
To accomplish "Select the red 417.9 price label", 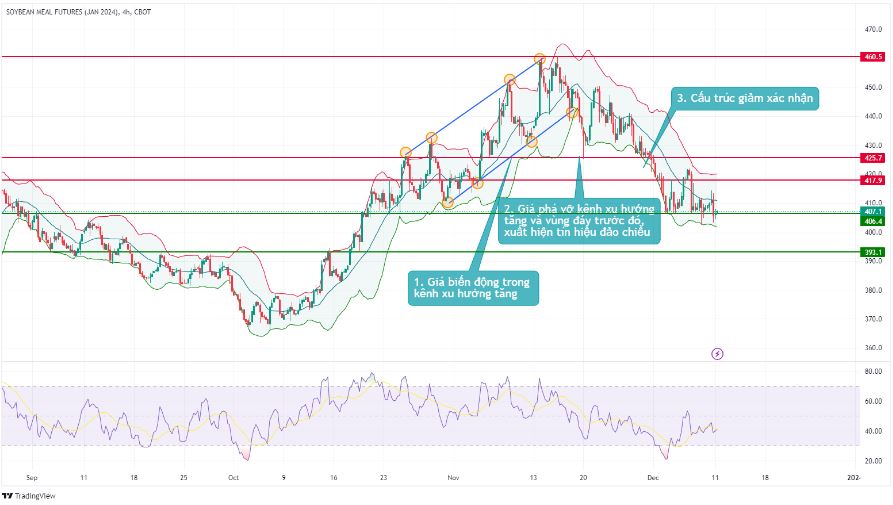I will point(872,180).
